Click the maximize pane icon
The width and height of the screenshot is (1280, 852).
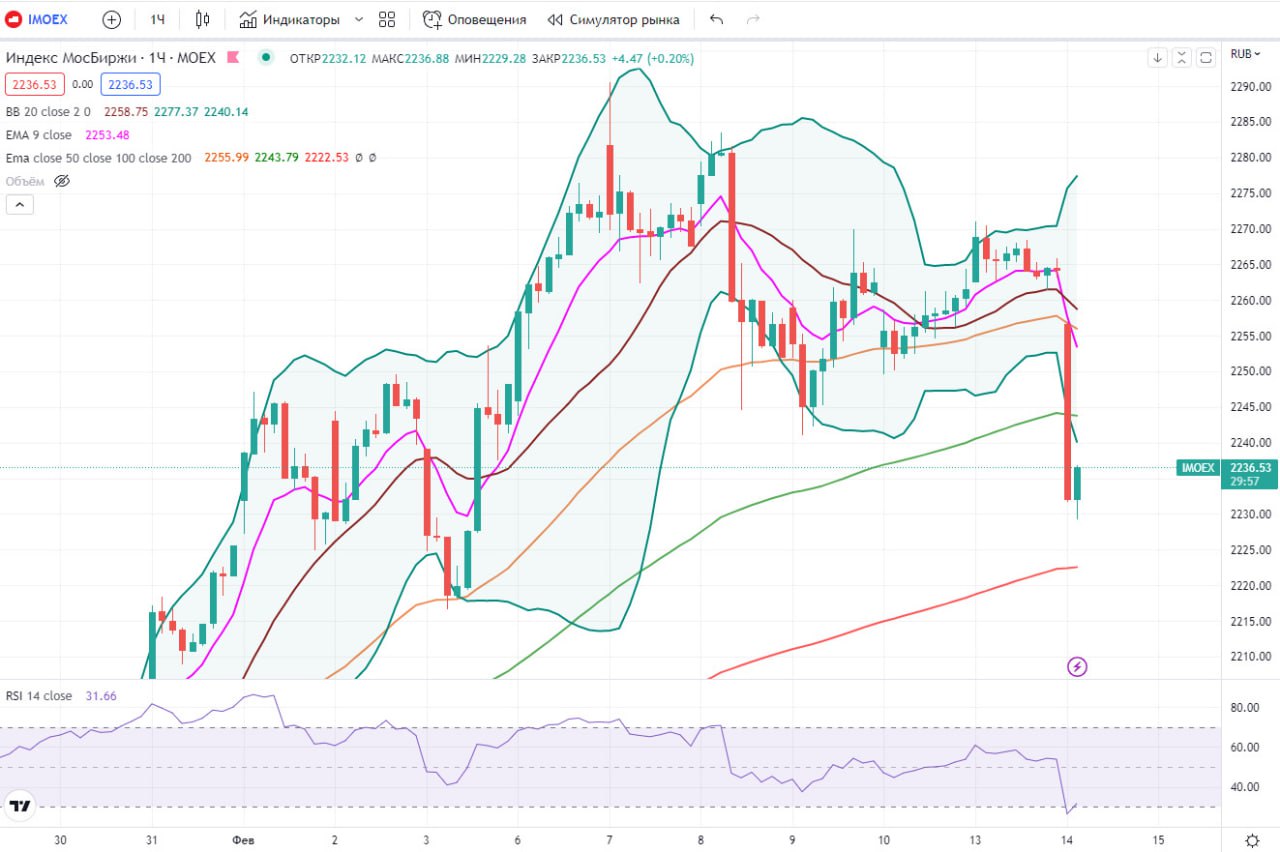[1206, 58]
